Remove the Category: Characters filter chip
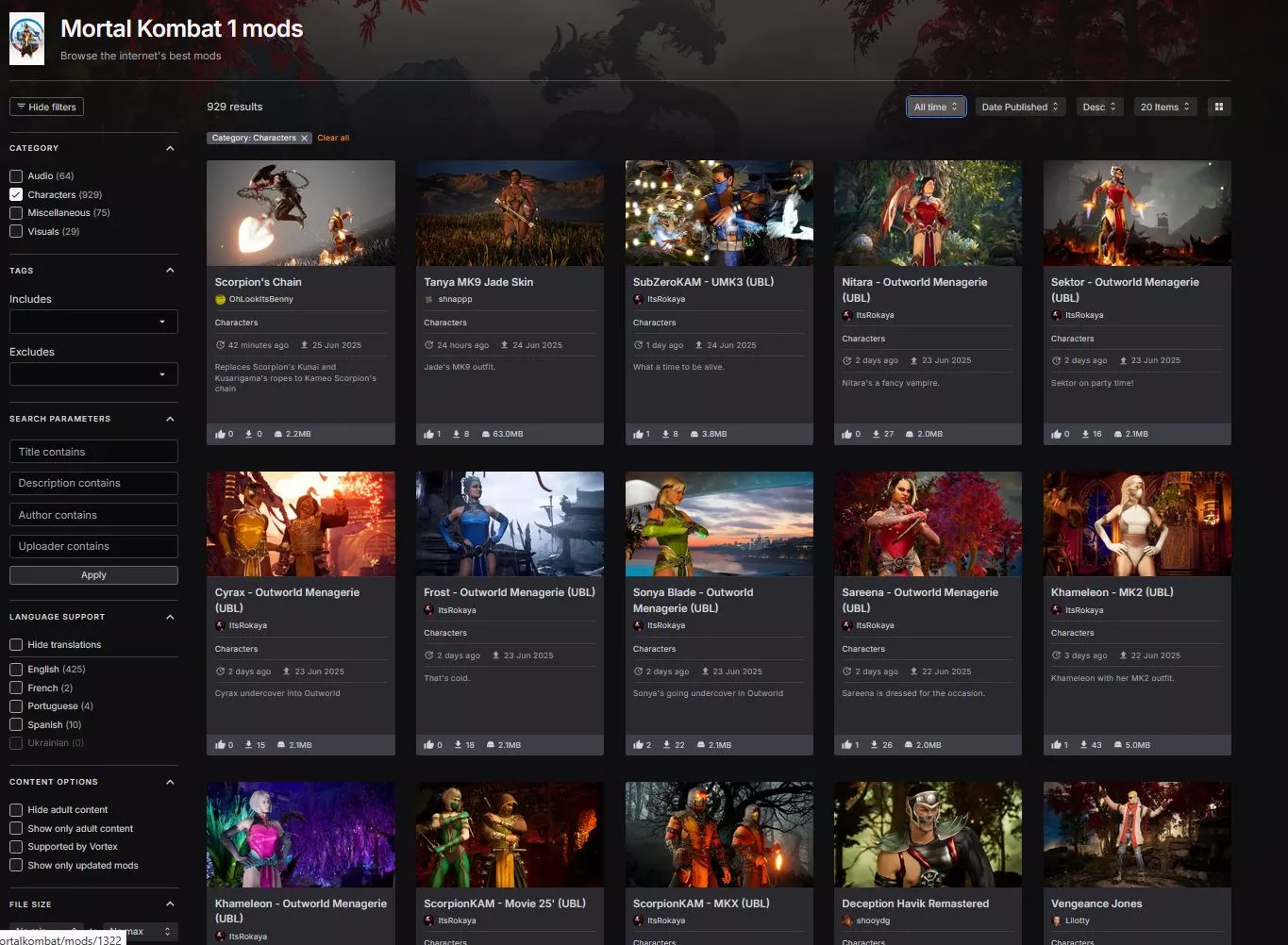The width and height of the screenshot is (1288, 945). 305,139
